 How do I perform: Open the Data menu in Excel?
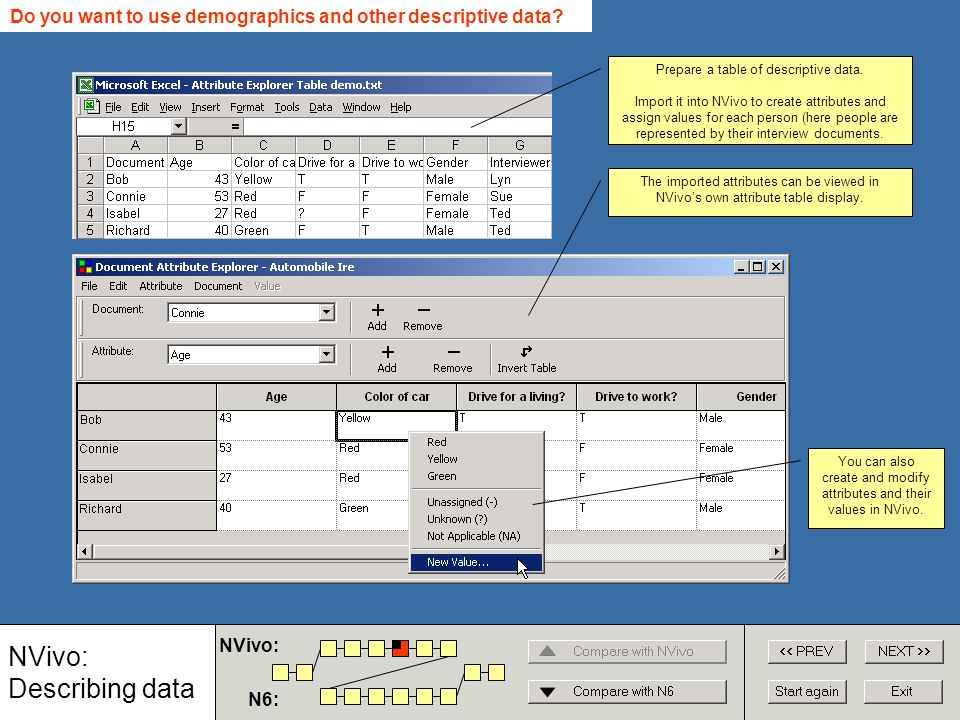tap(321, 107)
